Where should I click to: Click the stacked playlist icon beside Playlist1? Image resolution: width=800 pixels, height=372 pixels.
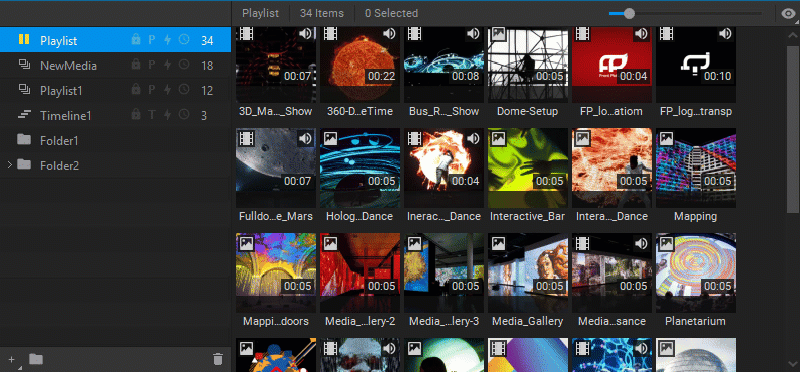click(24, 90)
